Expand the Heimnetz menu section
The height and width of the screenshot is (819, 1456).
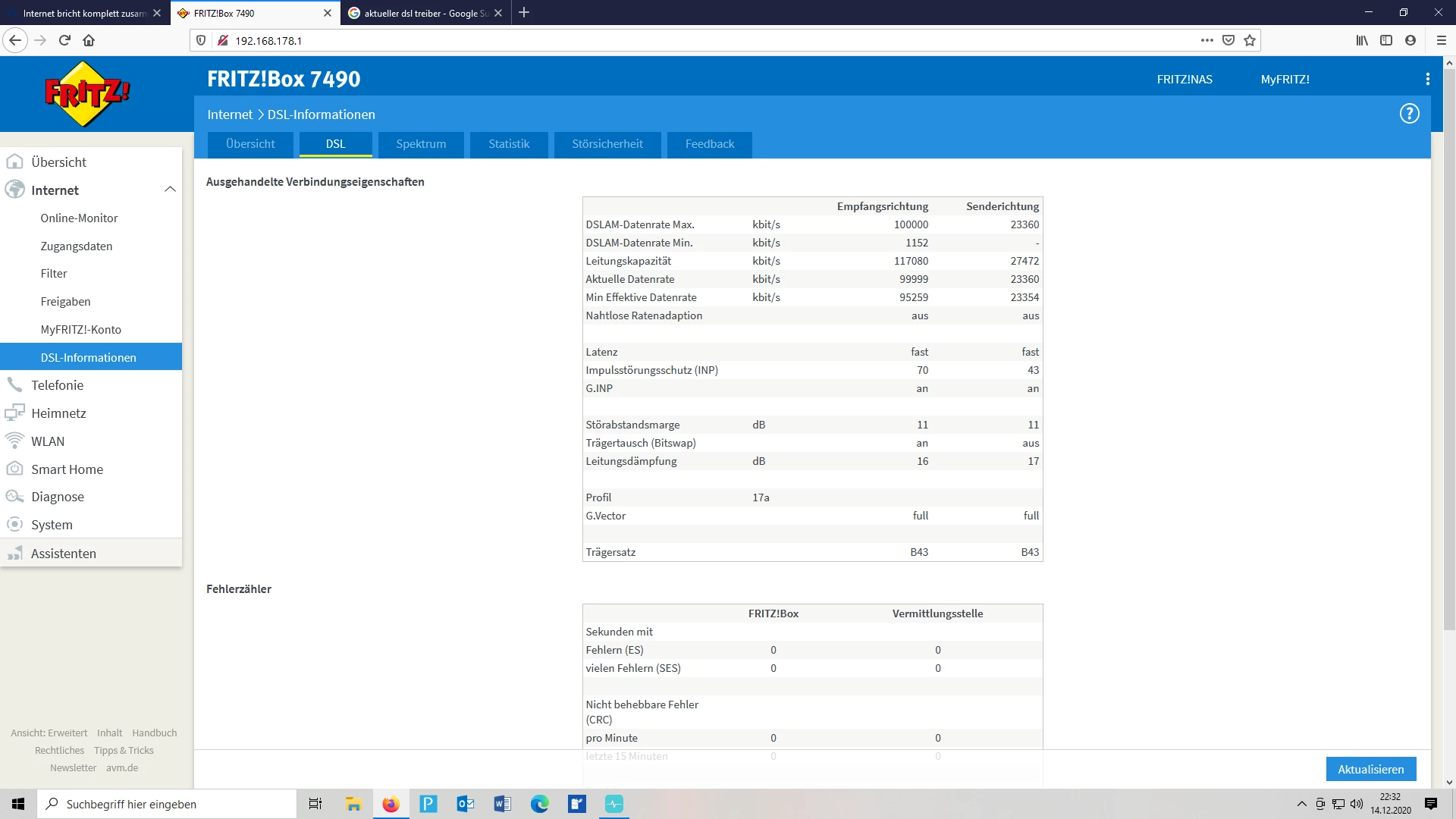point(58,413)
